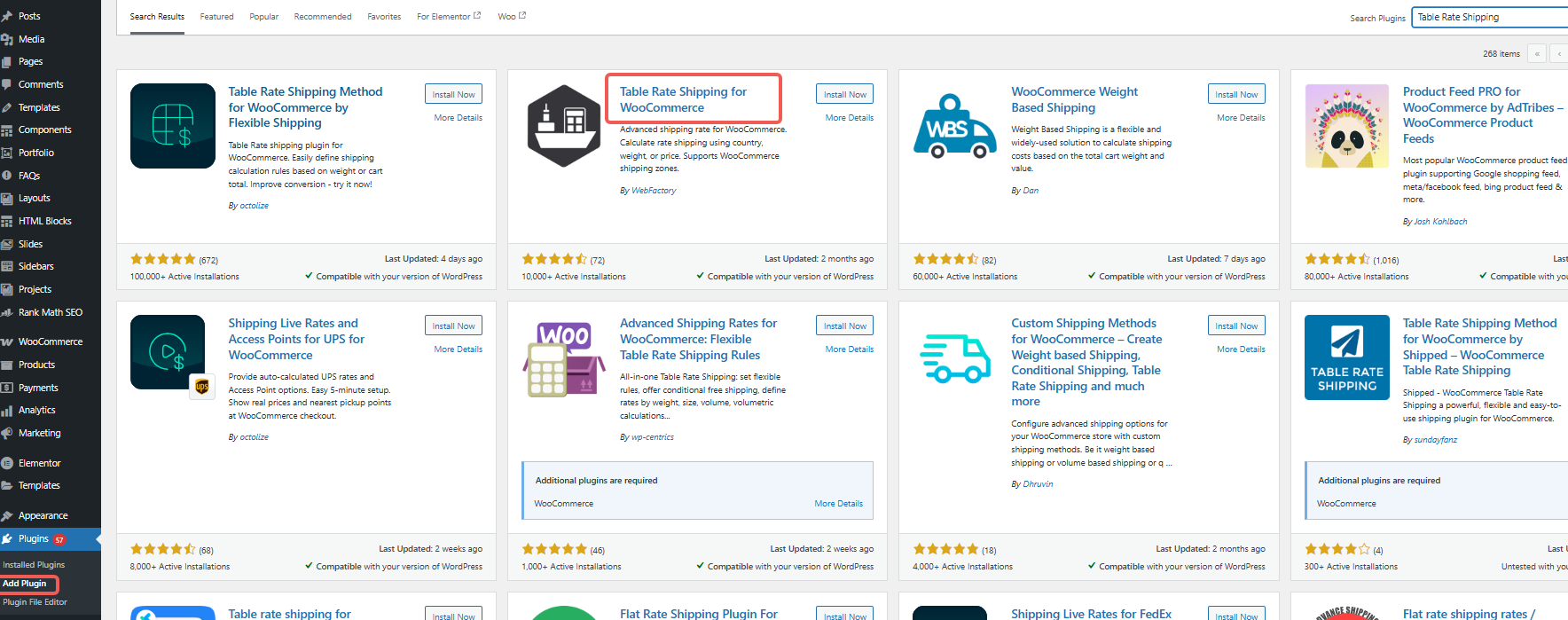Install WooCommerce Weight Based Shipping plugin
The height and width of the screenshot is (620, 1568).
(1235, 94)
